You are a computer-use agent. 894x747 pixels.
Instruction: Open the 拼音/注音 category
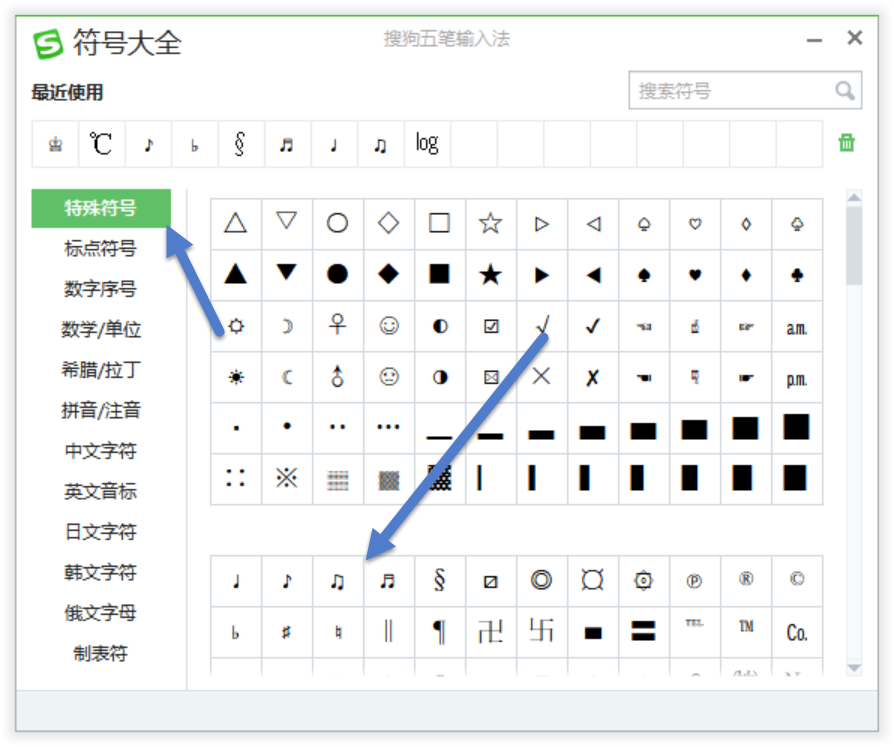(101, 411)
